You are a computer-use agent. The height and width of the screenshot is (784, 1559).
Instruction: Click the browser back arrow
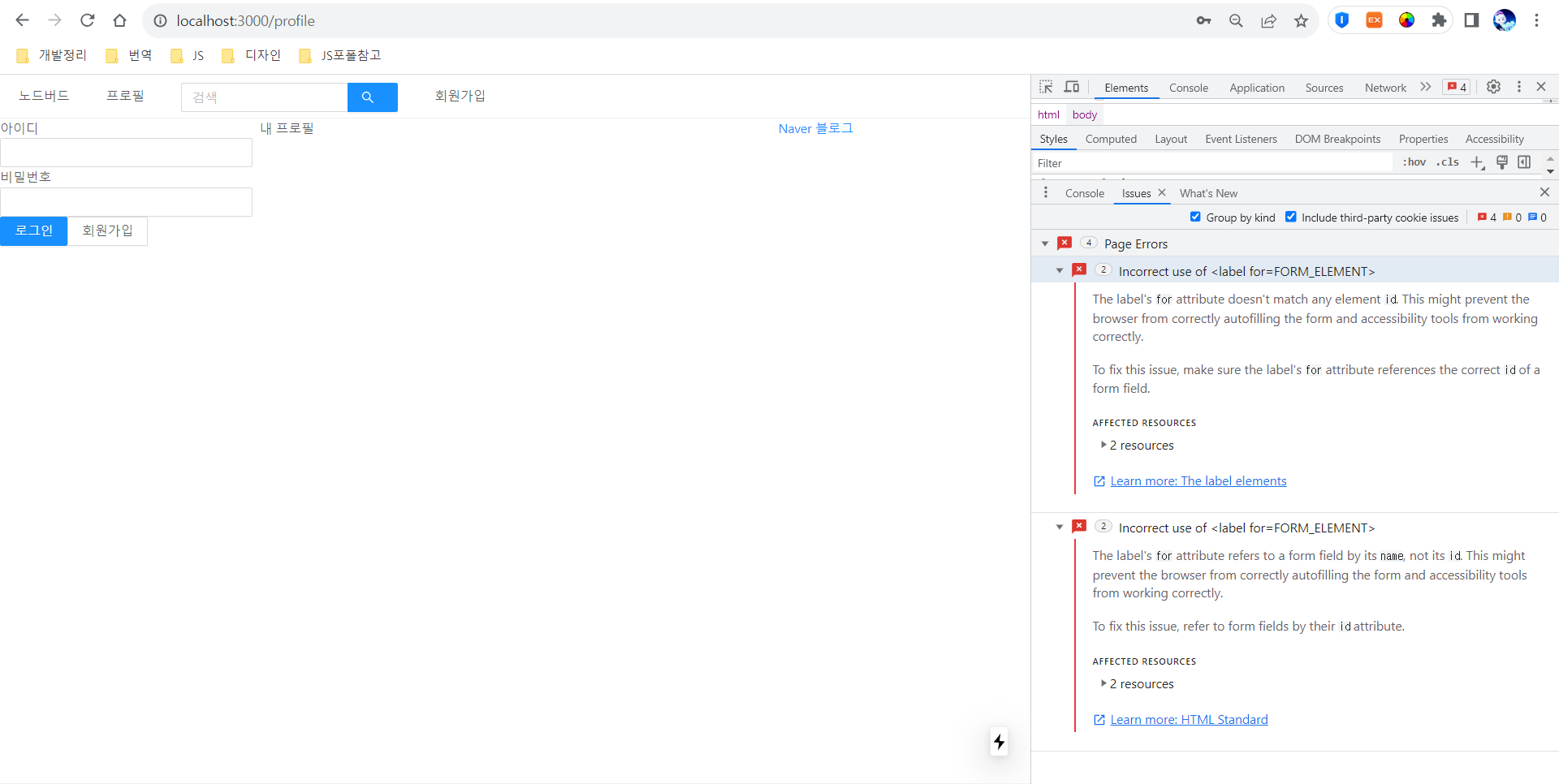(x=22, y=20)
